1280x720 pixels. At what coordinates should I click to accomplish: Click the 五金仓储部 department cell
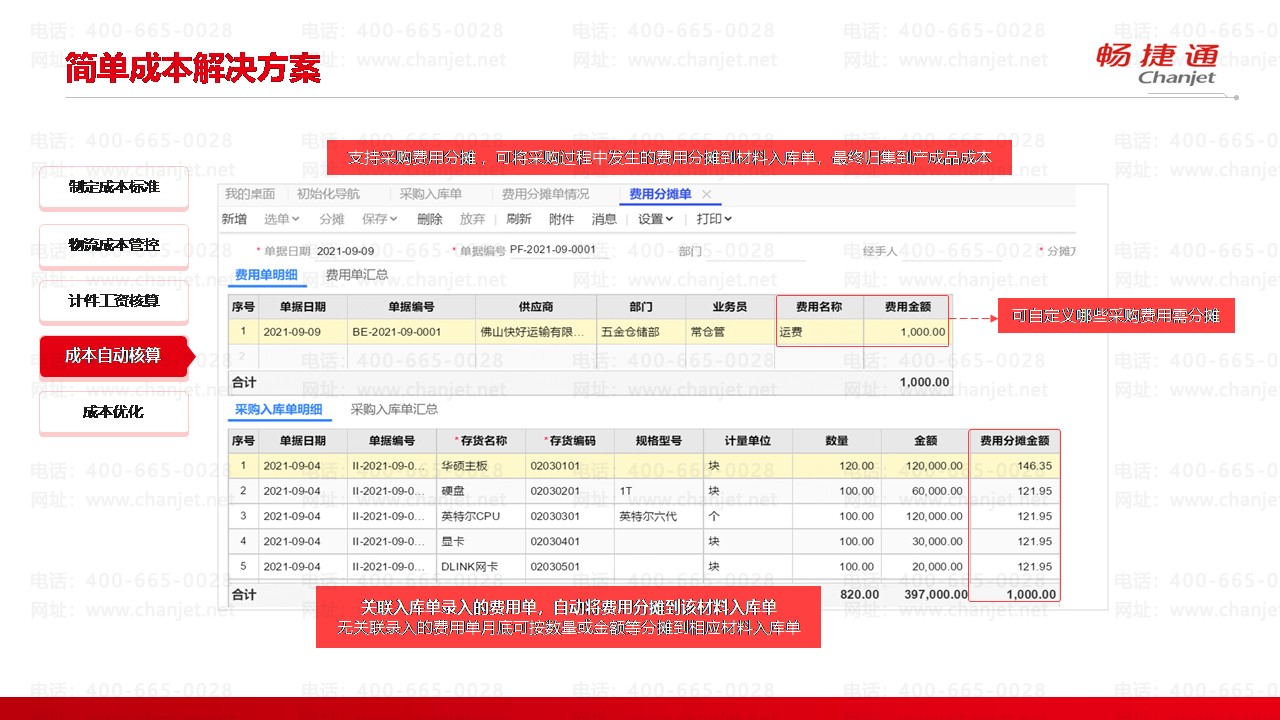(x=642, y=332)
